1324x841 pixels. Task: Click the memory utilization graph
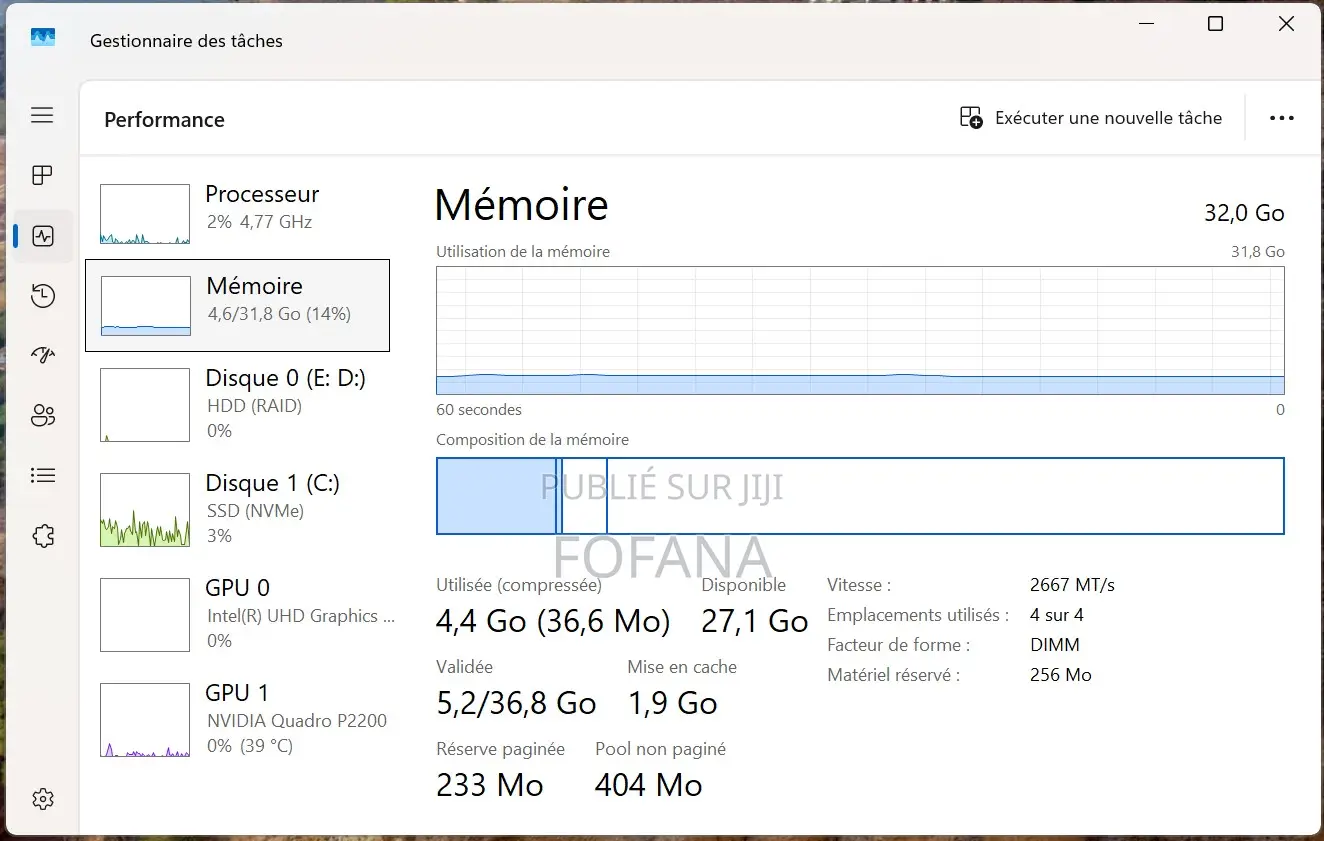click(x=860, y=330)
